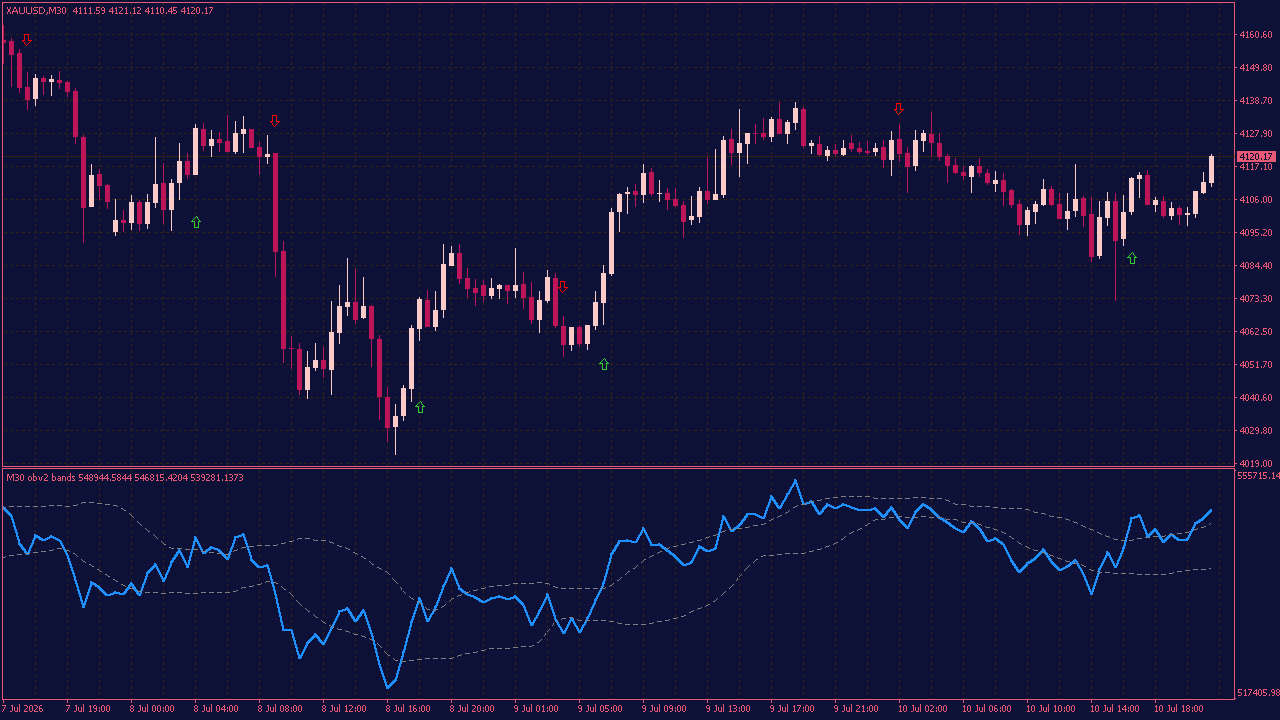
Task: Click the 9 Jul 01:00 time label
Action: [536, 709]
